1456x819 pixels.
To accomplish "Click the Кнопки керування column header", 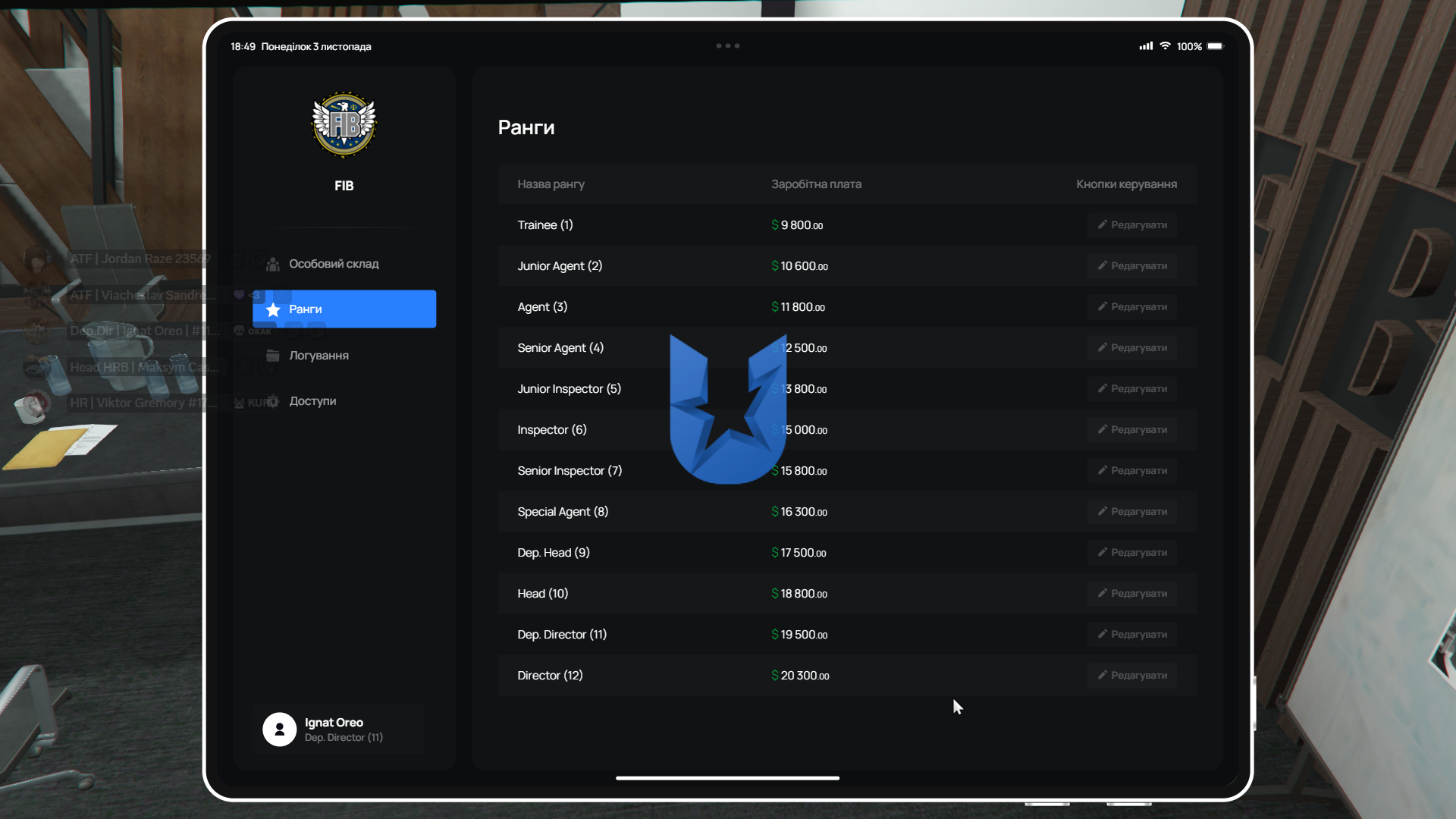I will 1126,184.
